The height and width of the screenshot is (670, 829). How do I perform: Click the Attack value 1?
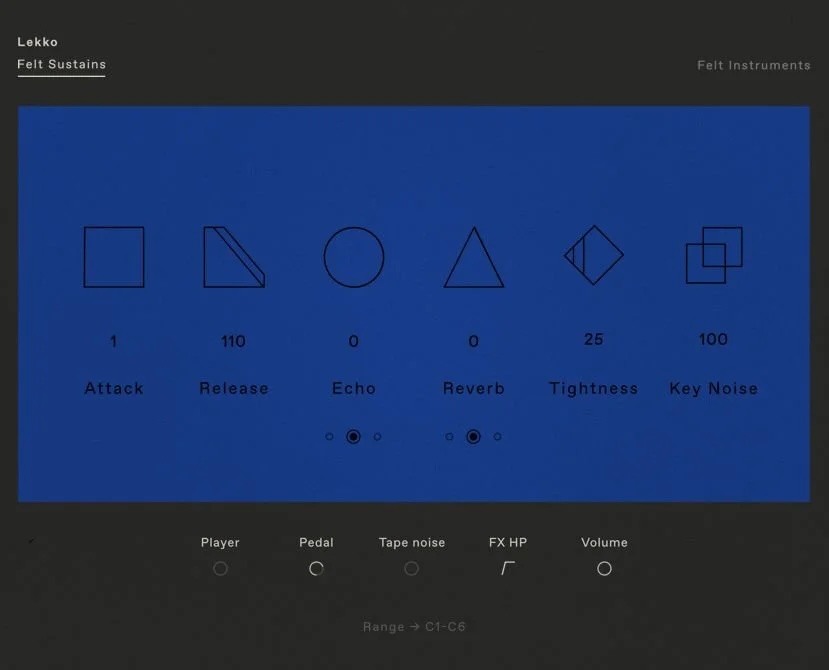(113, 341)
